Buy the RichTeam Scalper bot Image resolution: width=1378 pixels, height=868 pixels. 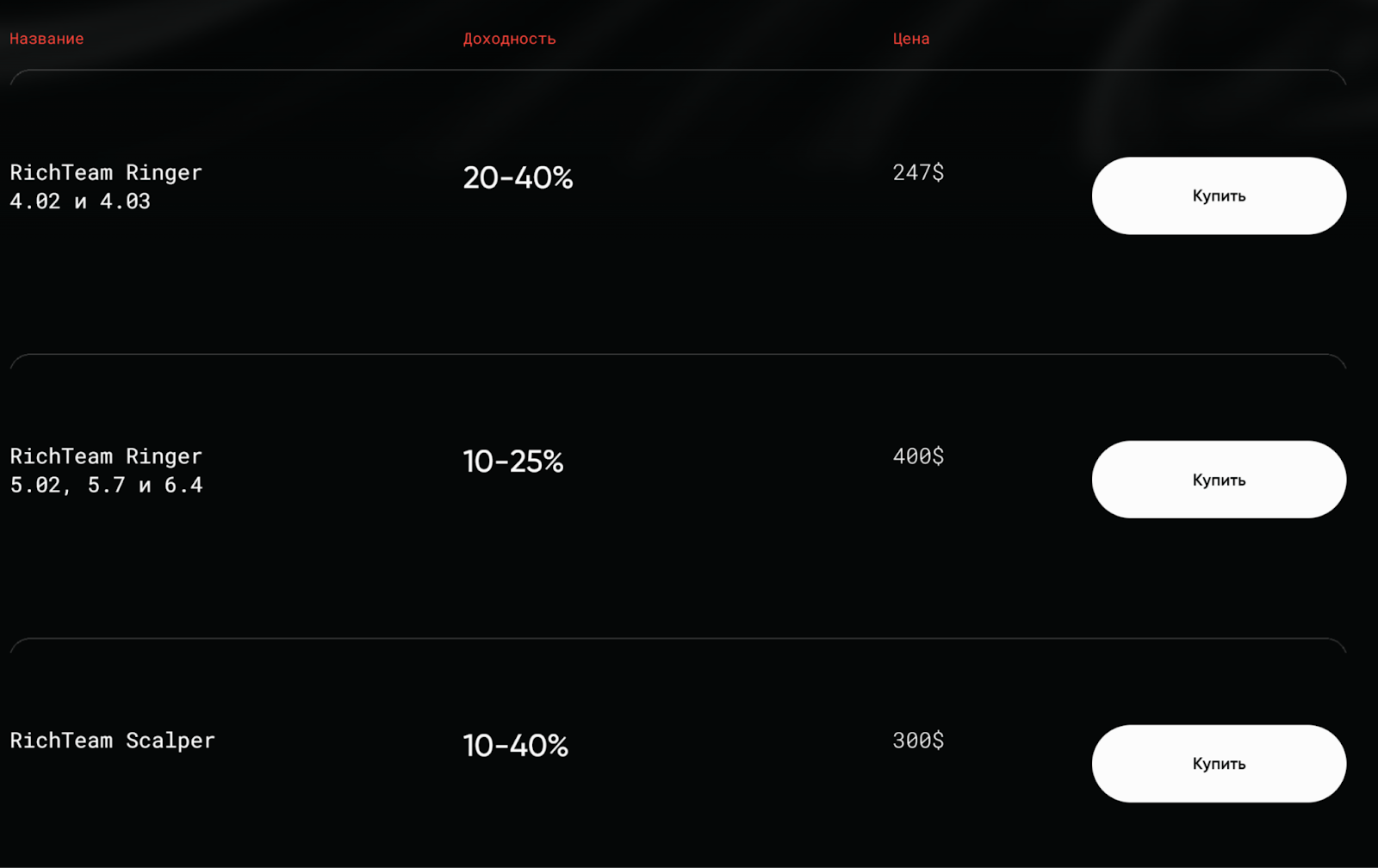(1218, 764)
